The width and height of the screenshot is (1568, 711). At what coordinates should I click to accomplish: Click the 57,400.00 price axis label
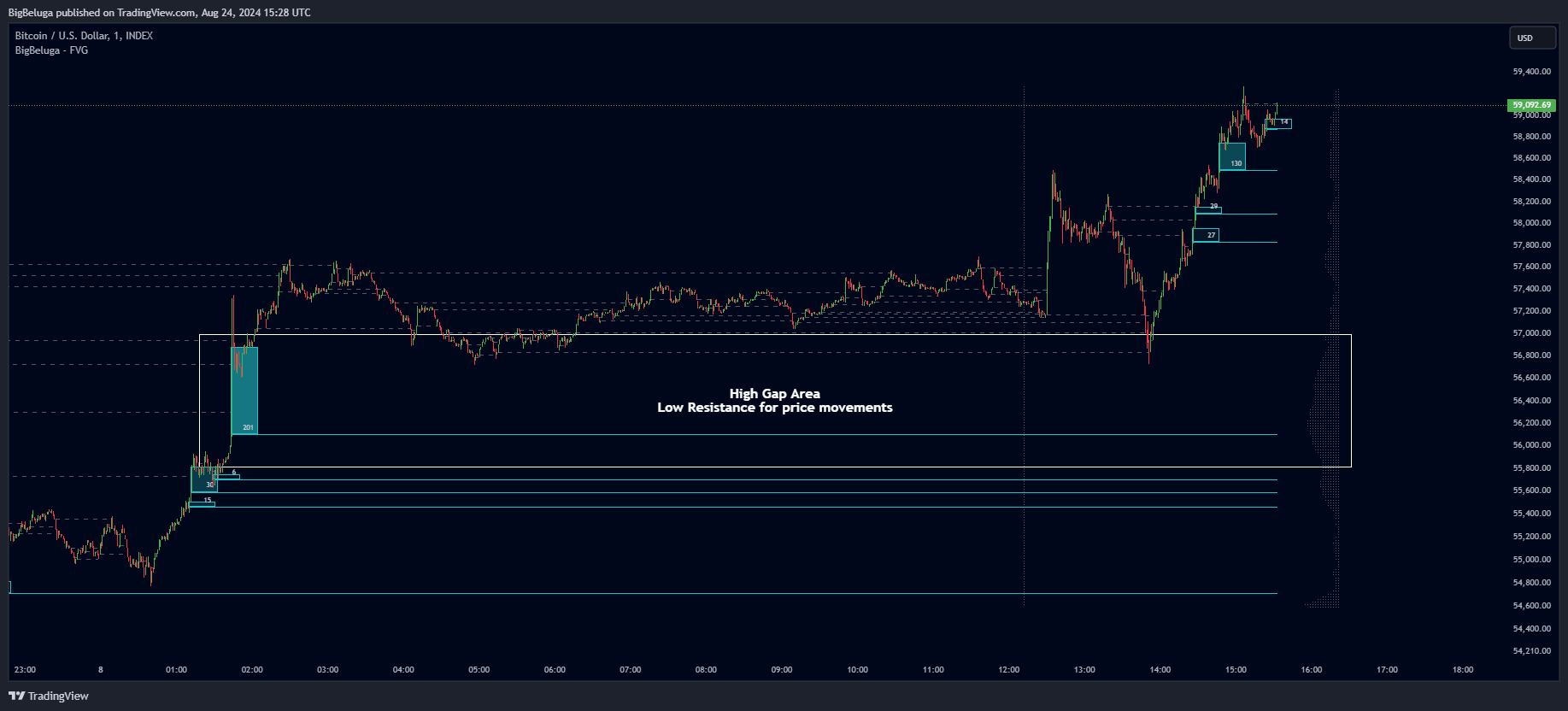click(x=1532, y=289)
